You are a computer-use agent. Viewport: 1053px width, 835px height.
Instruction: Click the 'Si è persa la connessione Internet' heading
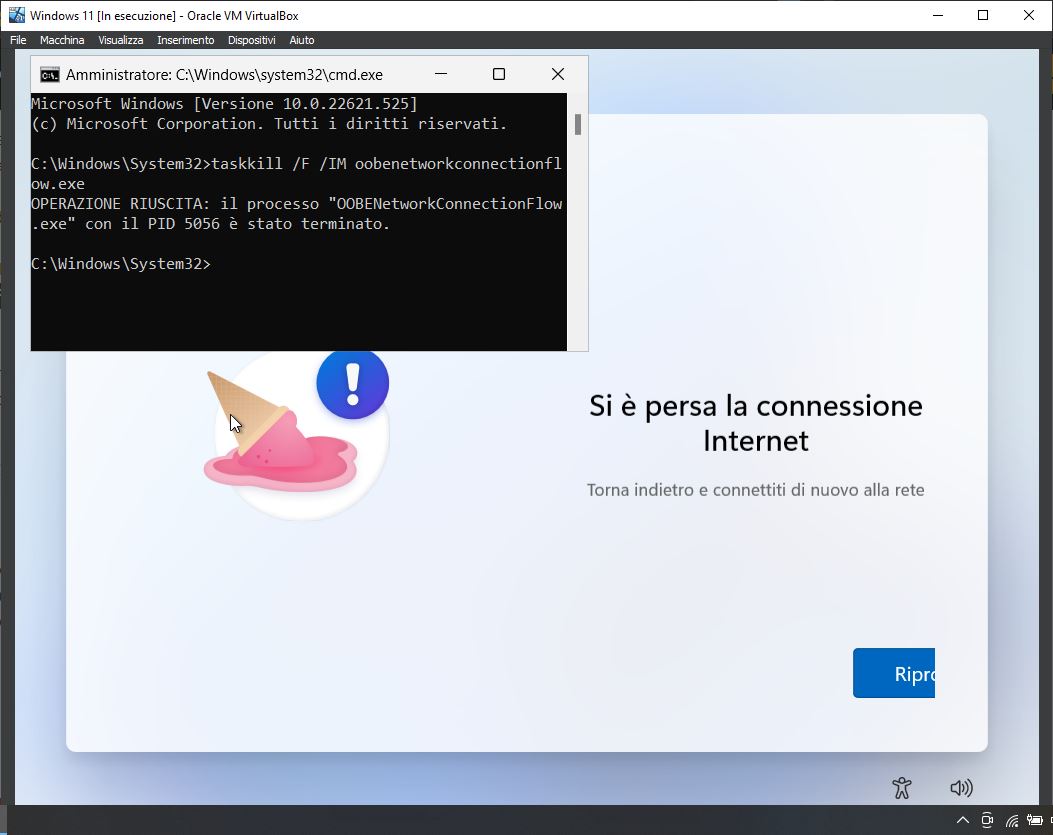pyautogui.click(x=756, y=423)
